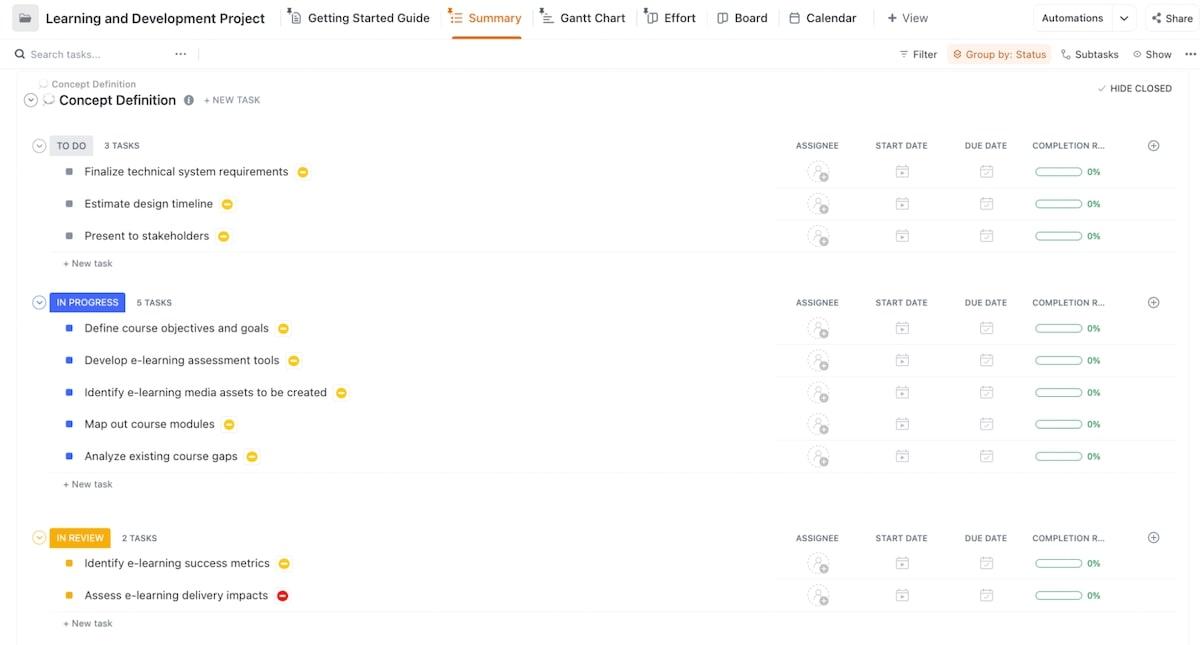
Task: Open the Automations dropdown arrow
Action: (x=1124, y=18)
